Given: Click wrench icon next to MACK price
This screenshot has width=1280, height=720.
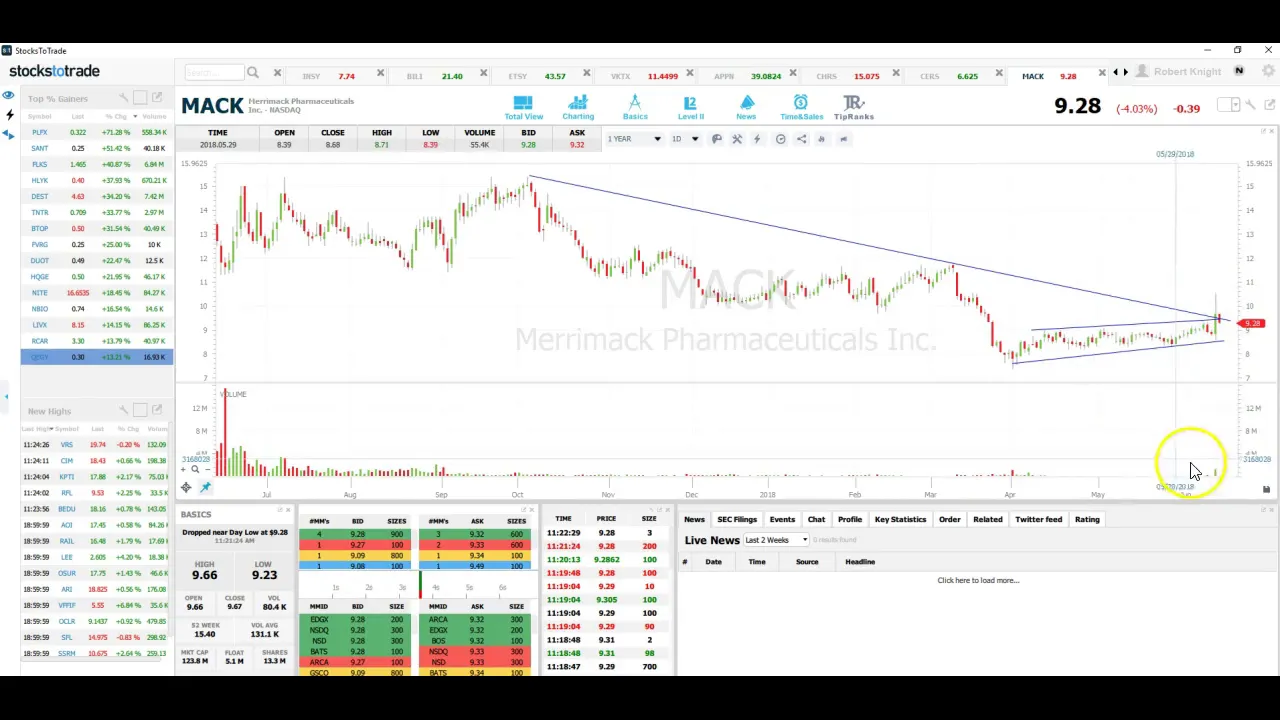Looking at the screenshot, I should click(1251, 104).
